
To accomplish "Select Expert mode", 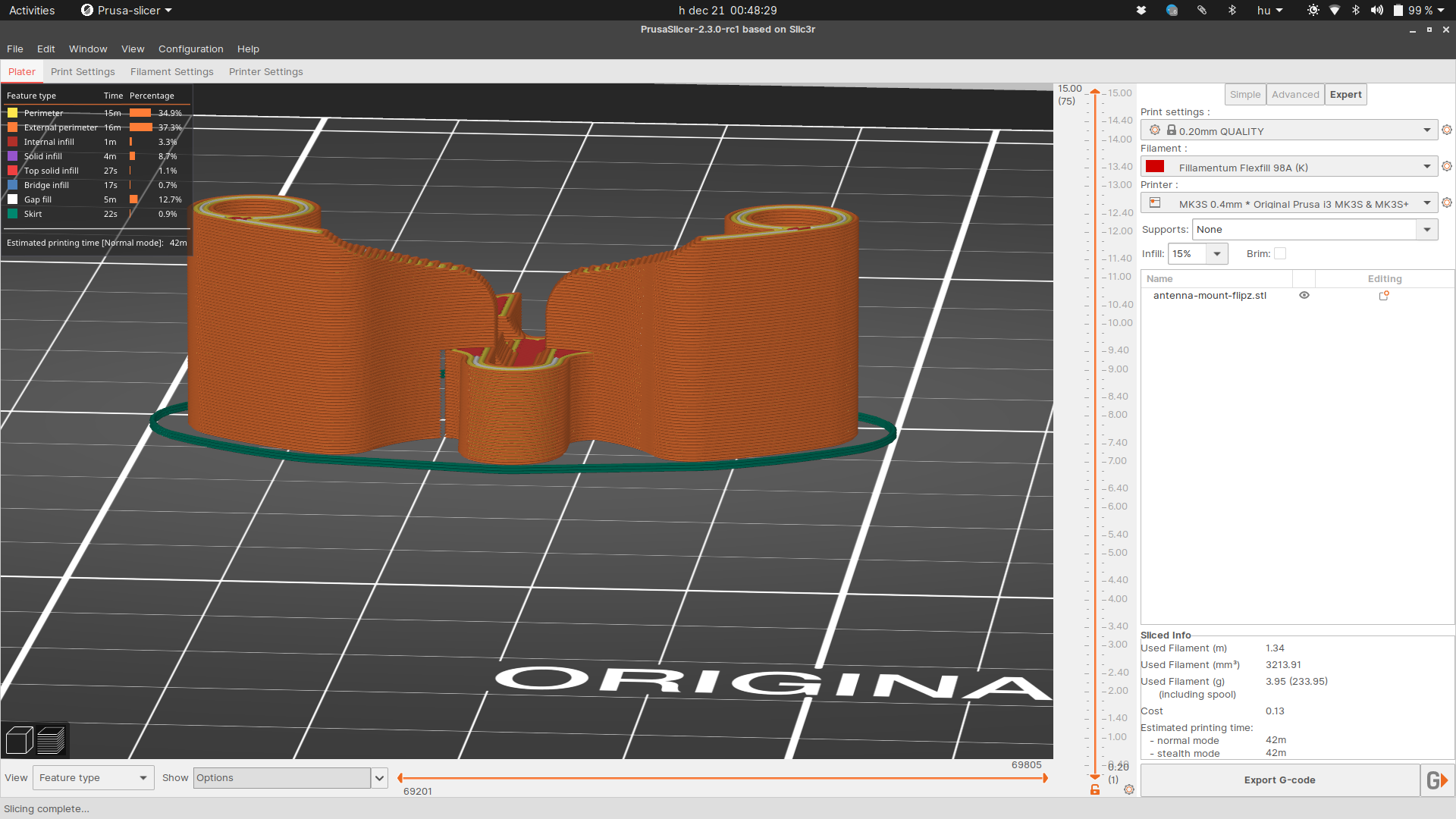I will pyautogui.click(x=1346, y=95).
